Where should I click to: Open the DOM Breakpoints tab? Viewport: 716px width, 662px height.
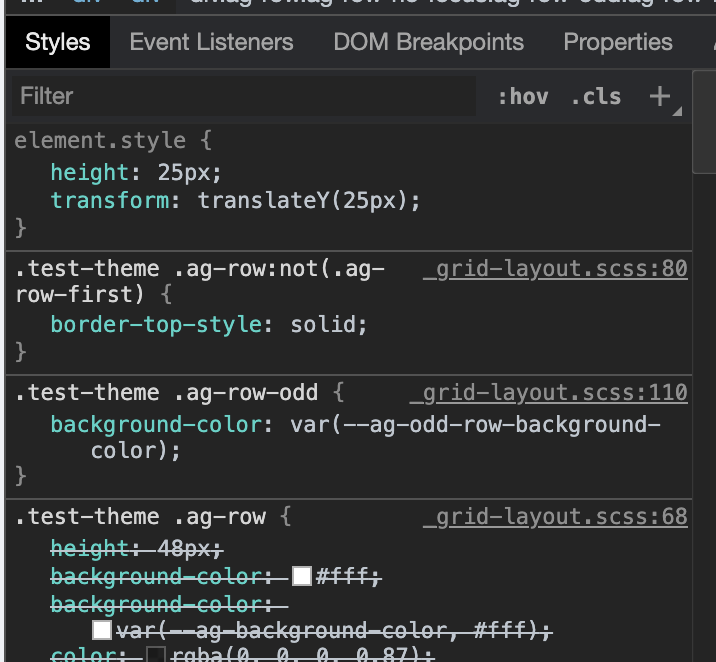coord(428,42)
